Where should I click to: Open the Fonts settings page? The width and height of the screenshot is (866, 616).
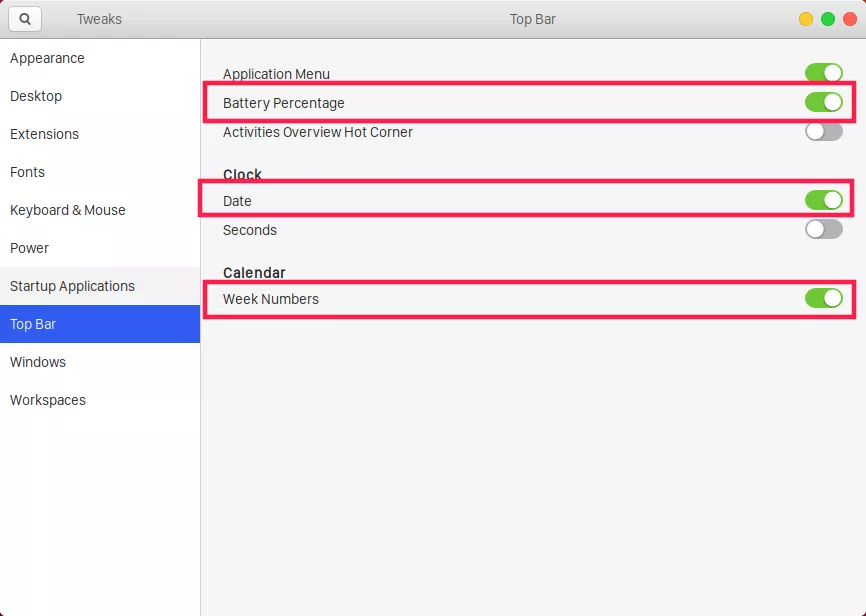pos(27,172)
